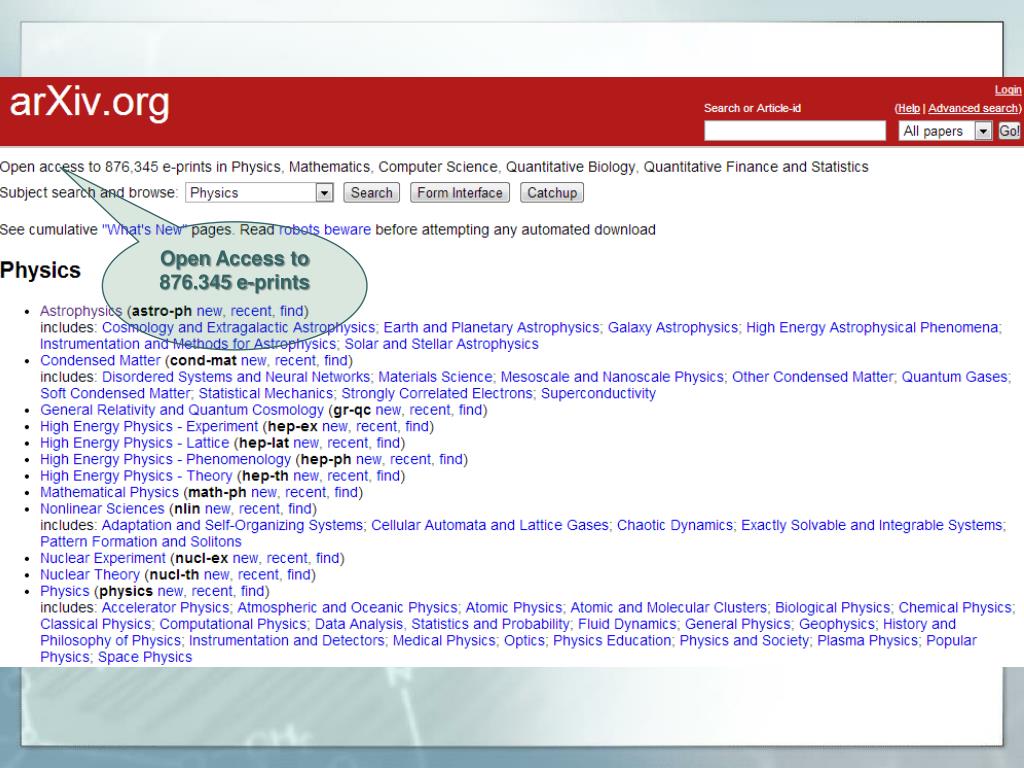
Task: Open Space Physics link
Action: (x=145, y=657)
